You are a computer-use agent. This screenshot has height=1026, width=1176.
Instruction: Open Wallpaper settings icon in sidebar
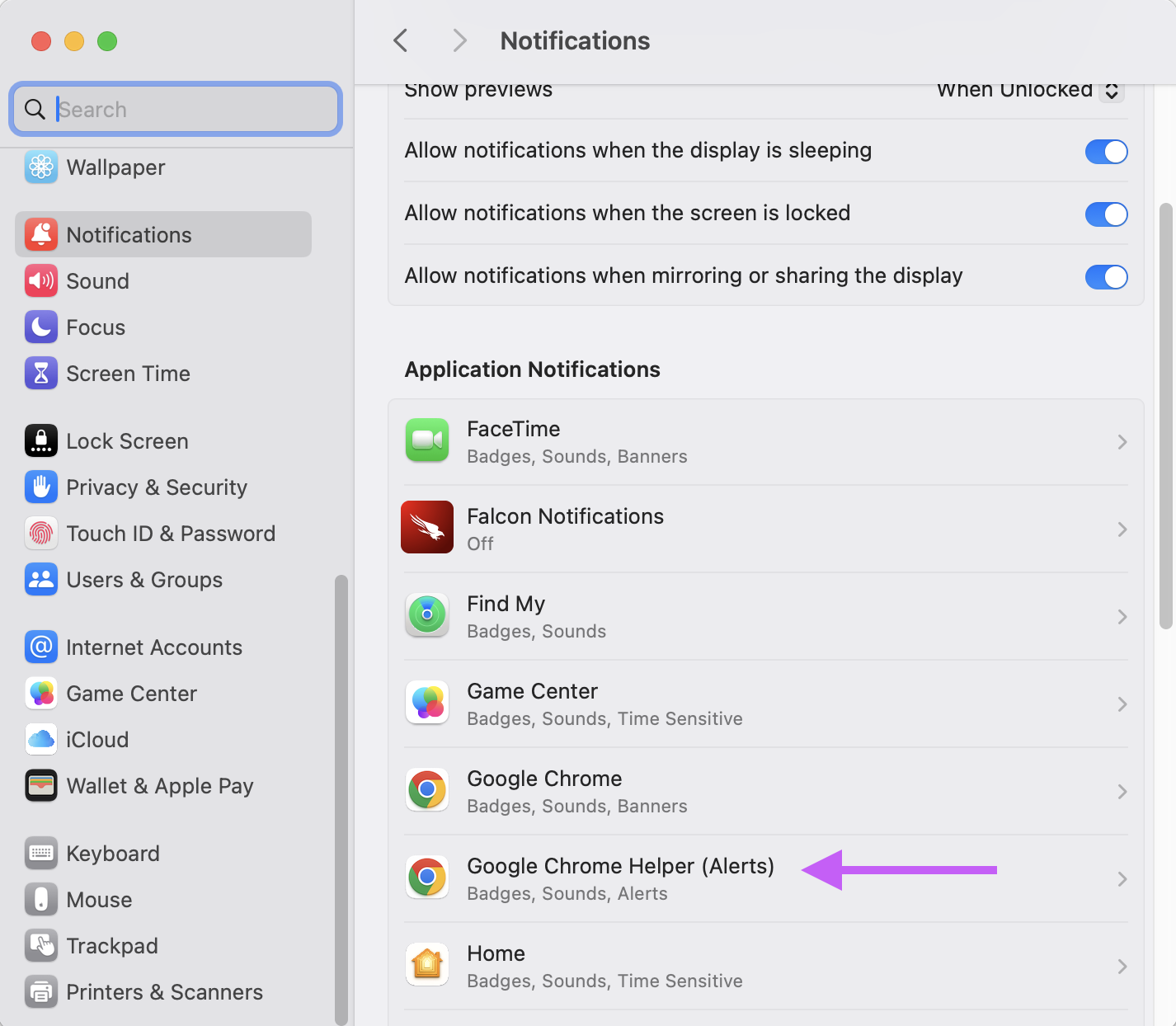(41, 167)
